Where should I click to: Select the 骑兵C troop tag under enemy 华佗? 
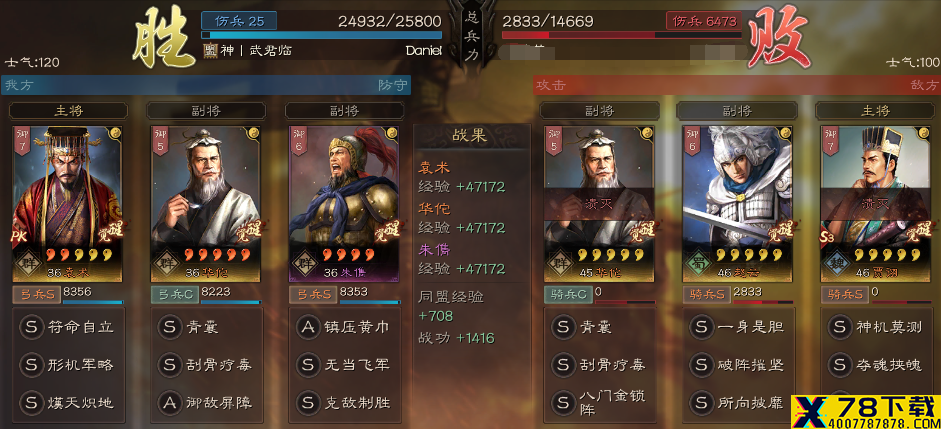point(568,294)
